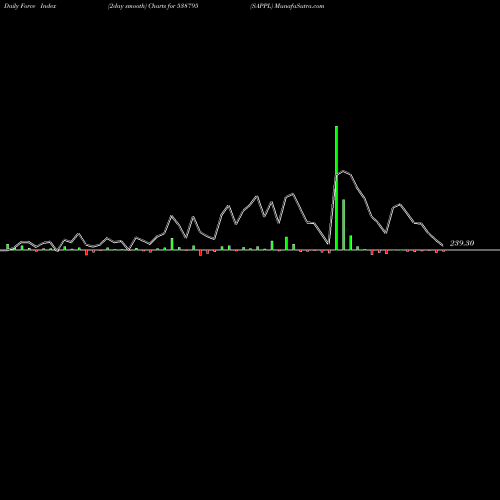500x500 pixels.
Task: Click the 'Daily Force Index' title text
Action: [x=30, y=6]
